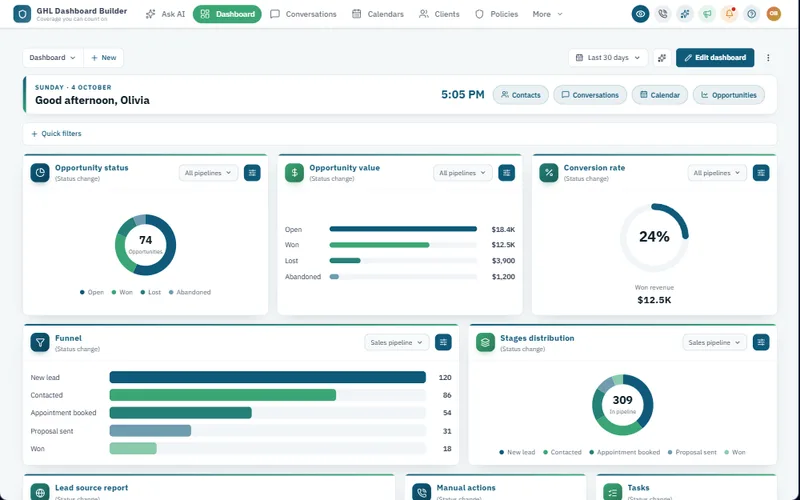This screenshot has height=500, width=800.
Task: Click the help question mark icon
Action: pos(752,14)
